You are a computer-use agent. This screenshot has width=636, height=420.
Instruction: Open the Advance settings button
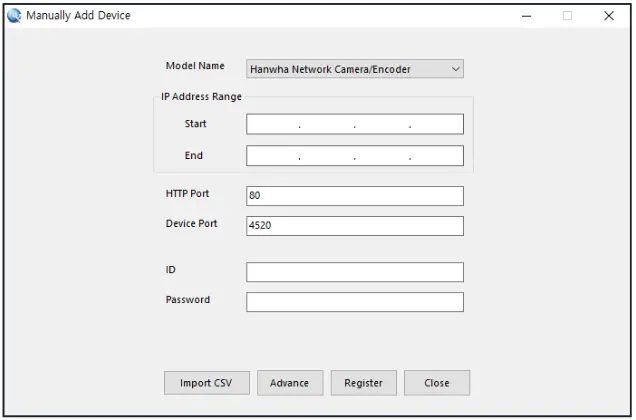(290, 383)
